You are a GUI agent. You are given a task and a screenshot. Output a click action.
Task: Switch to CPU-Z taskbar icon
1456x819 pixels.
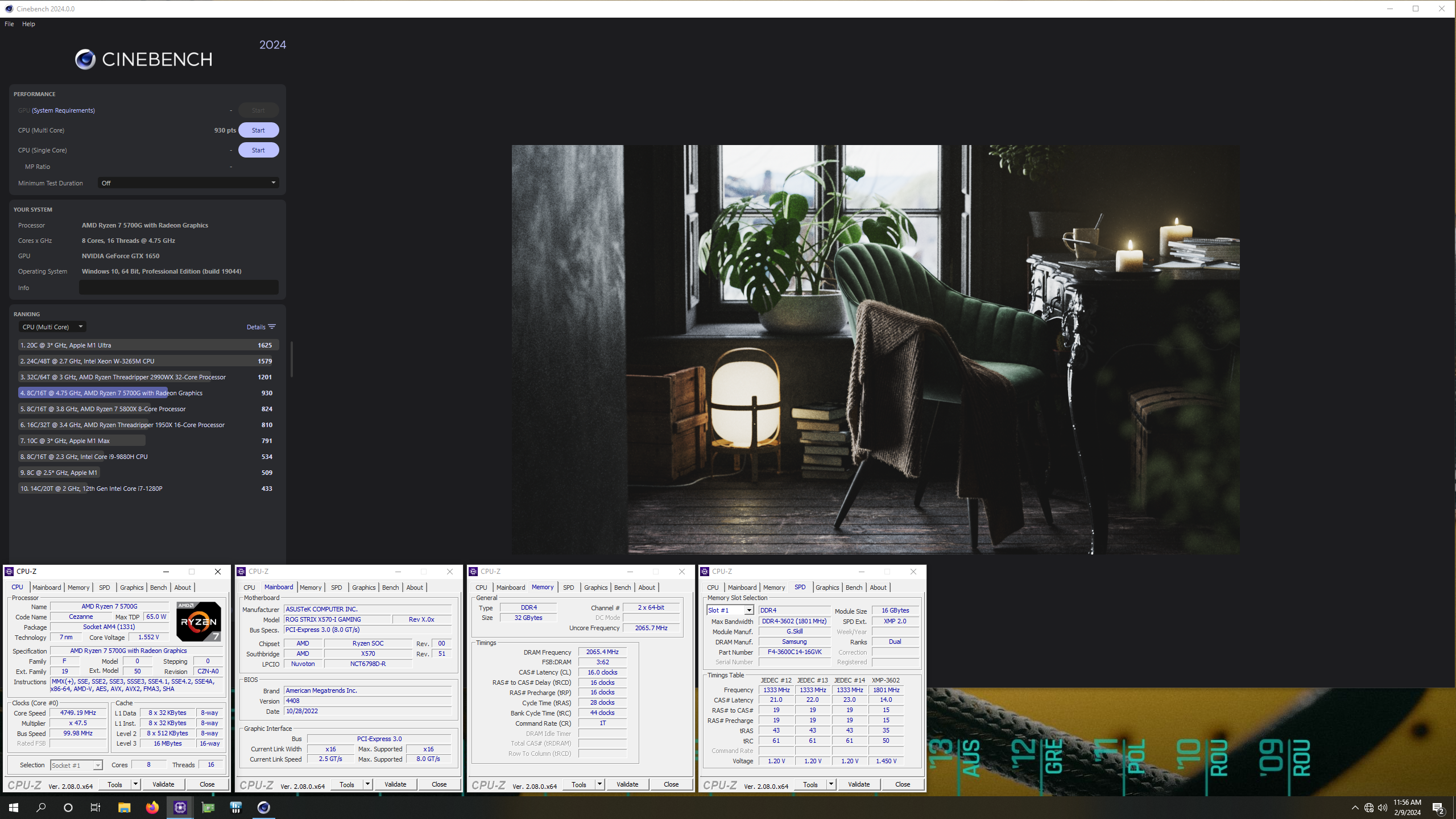pyautogui.click(x=180, y=808)
